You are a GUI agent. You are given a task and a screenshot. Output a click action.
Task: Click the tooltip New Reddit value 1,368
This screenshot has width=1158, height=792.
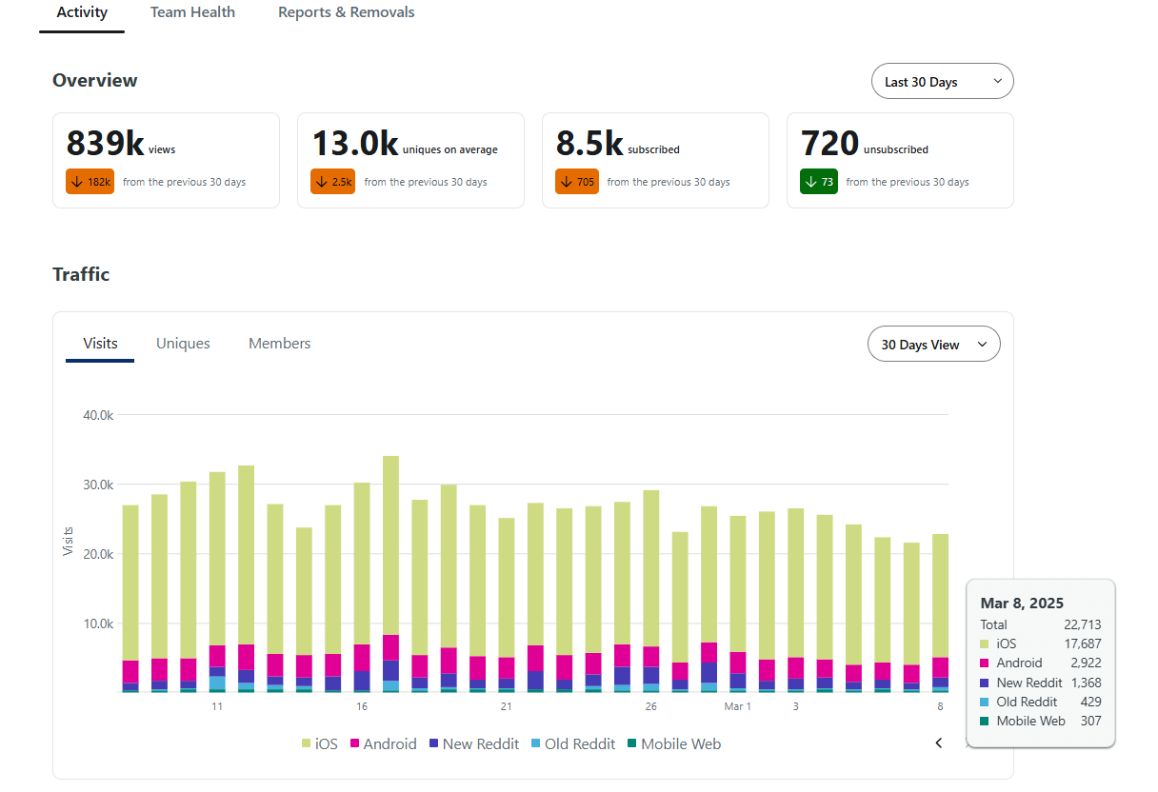1086,683
